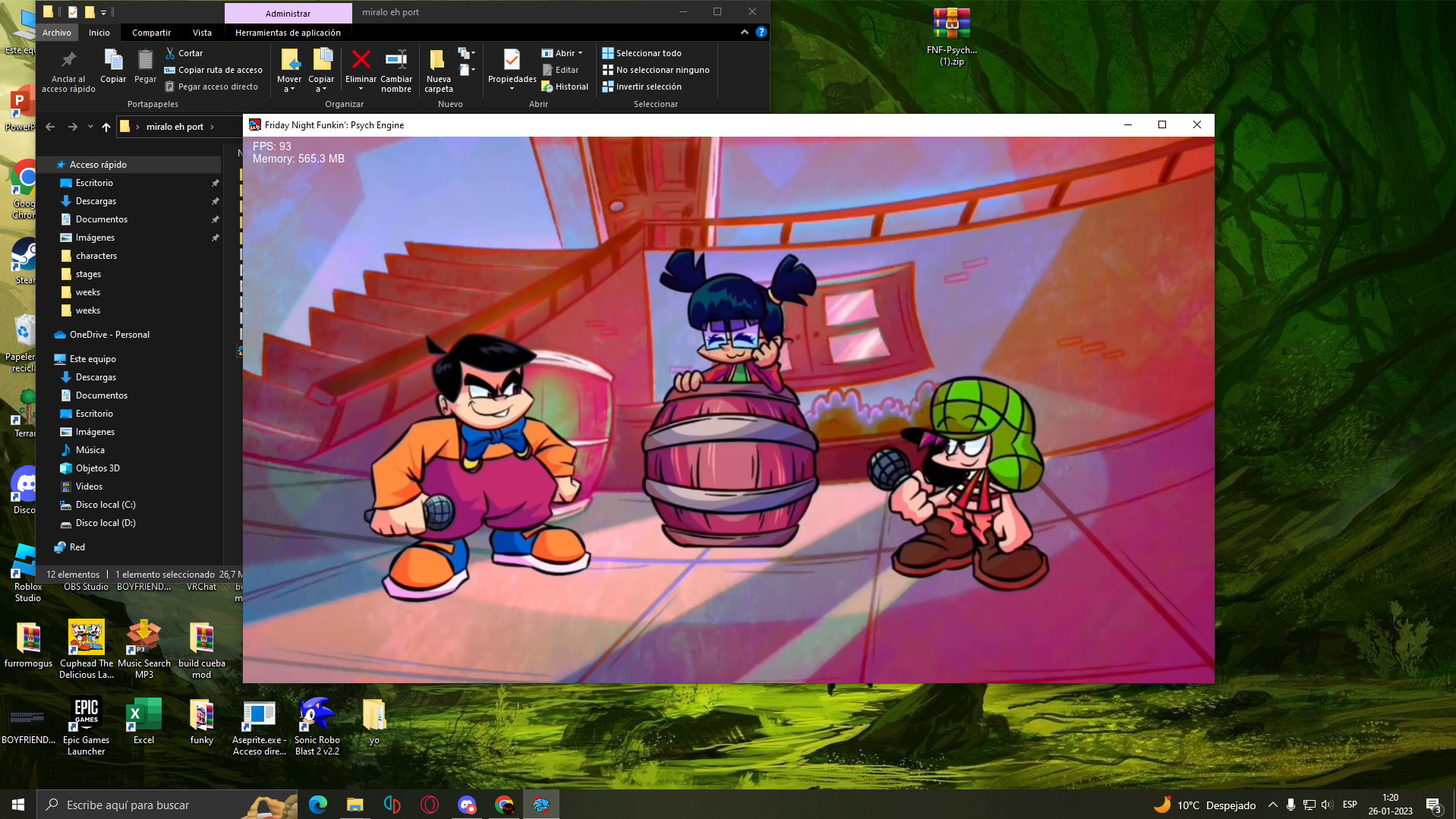
Task: Click Copiar ruta de acceso
Action: click(213, 70)
